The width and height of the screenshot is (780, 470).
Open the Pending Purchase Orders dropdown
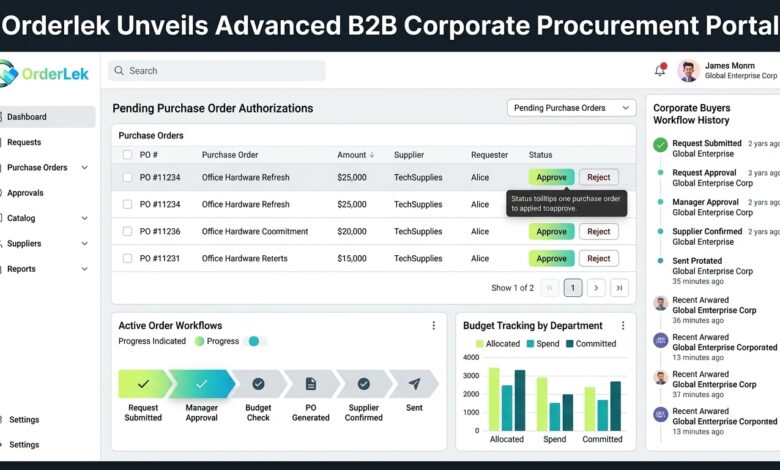point(572,108)
